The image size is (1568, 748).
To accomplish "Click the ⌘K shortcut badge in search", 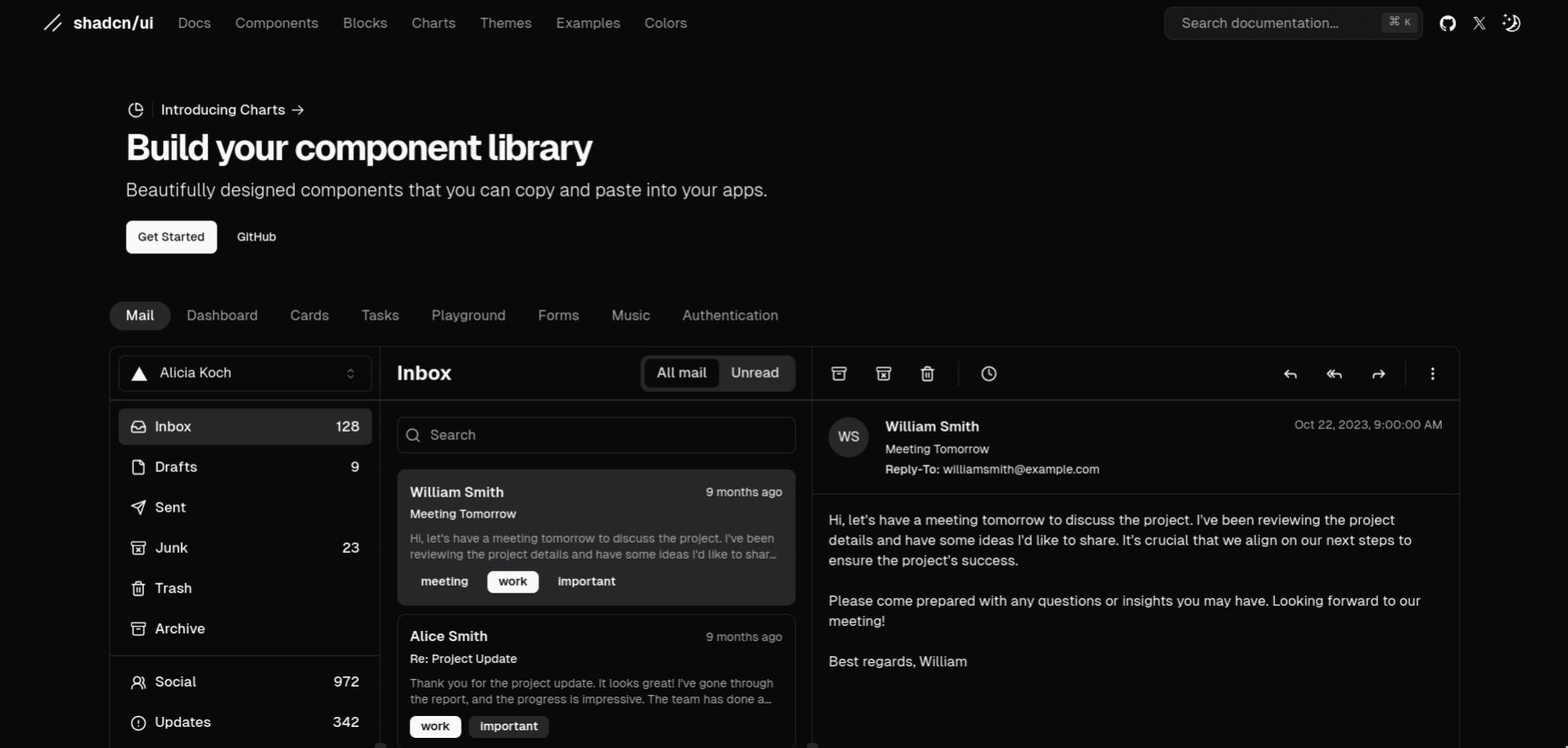I will pyautogui.click(x=1401, y=23).
